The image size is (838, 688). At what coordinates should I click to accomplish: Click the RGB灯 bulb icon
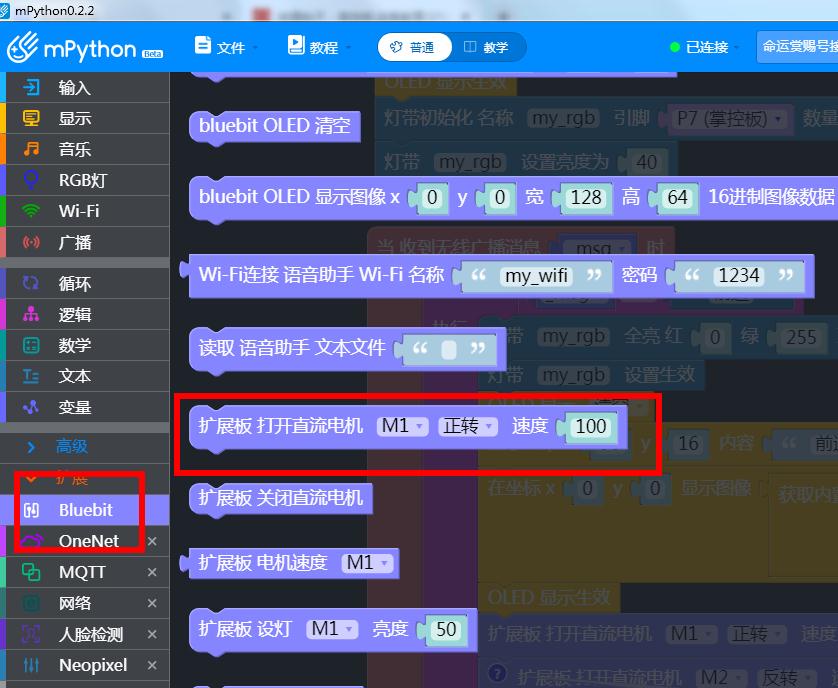pos(31,180)
